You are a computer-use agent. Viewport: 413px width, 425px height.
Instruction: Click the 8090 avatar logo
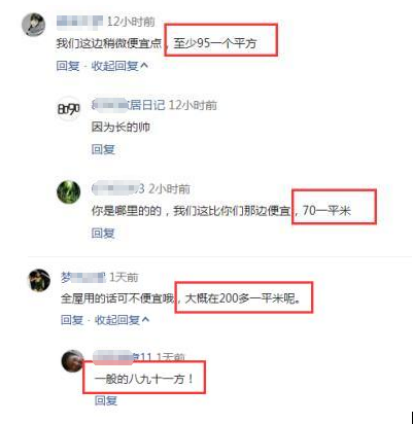pyautogui.click(x=69, y=109)
